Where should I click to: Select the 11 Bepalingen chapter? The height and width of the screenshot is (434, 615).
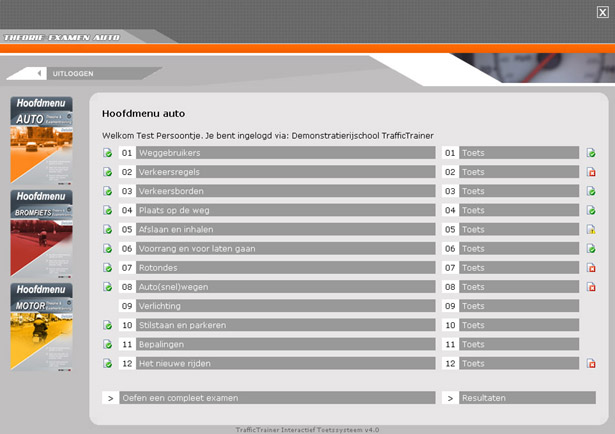click(x=277, y=344)
